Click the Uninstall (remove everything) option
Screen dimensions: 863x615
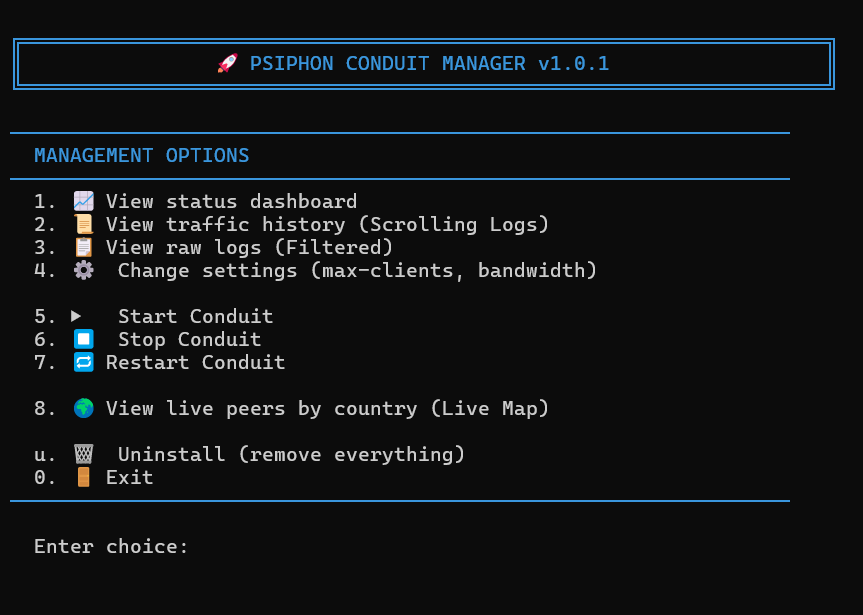290,453
